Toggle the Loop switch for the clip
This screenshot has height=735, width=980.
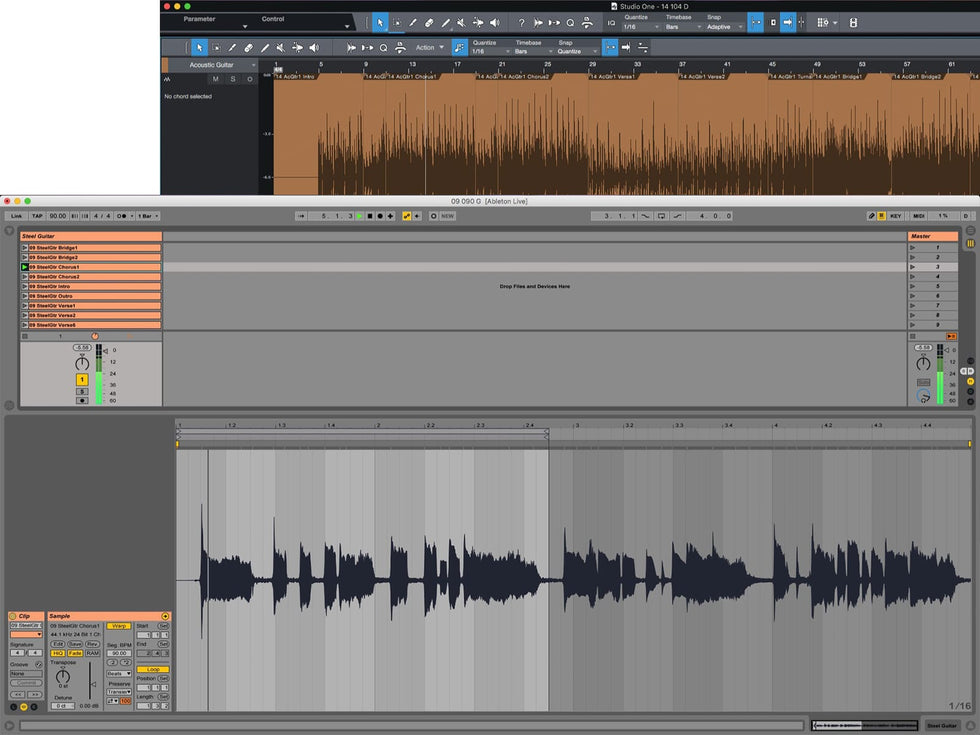point(153,669)
